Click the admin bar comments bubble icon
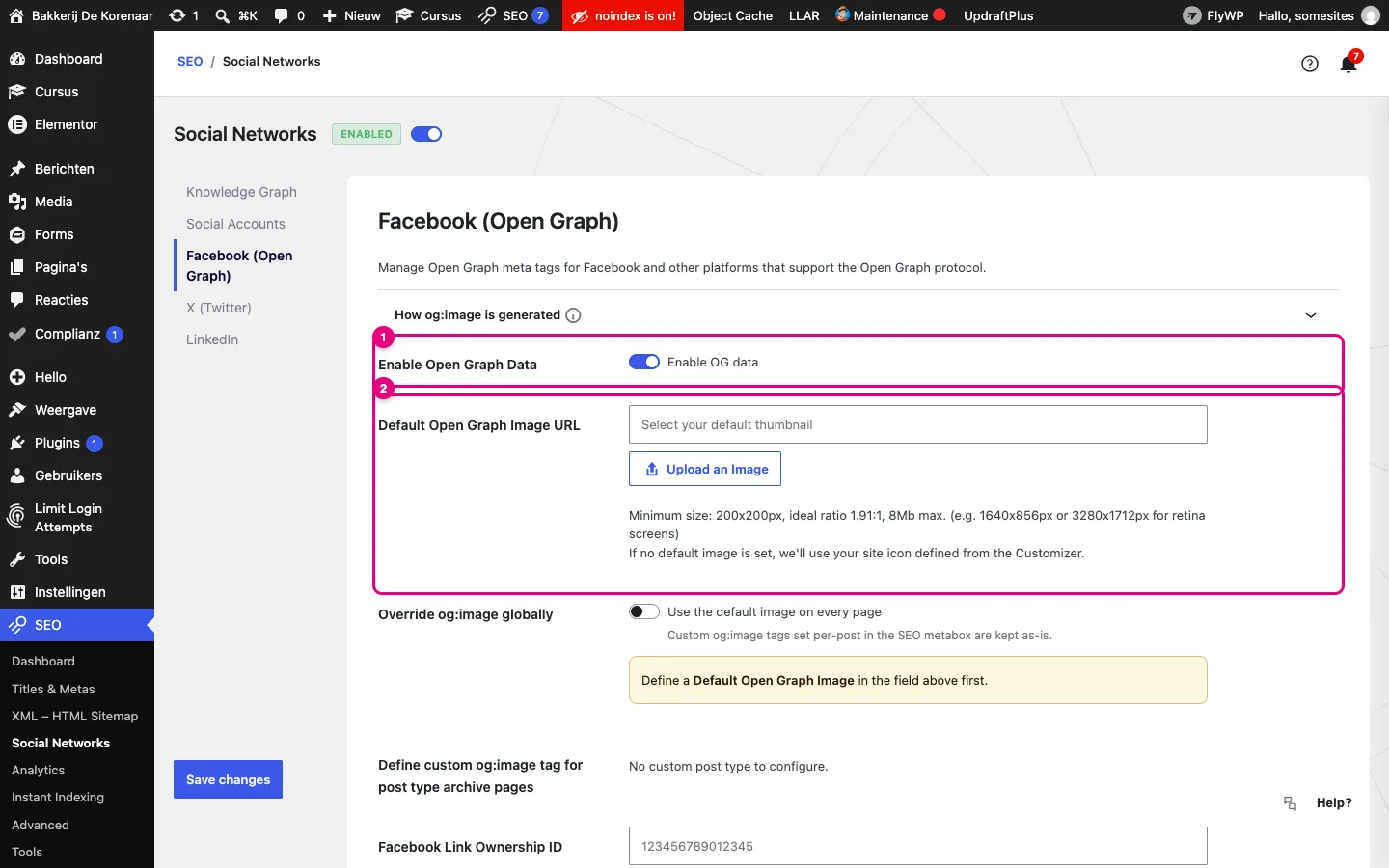Image resolution: width=1389 pixels, height=868 pixels. tap(281, 15)
